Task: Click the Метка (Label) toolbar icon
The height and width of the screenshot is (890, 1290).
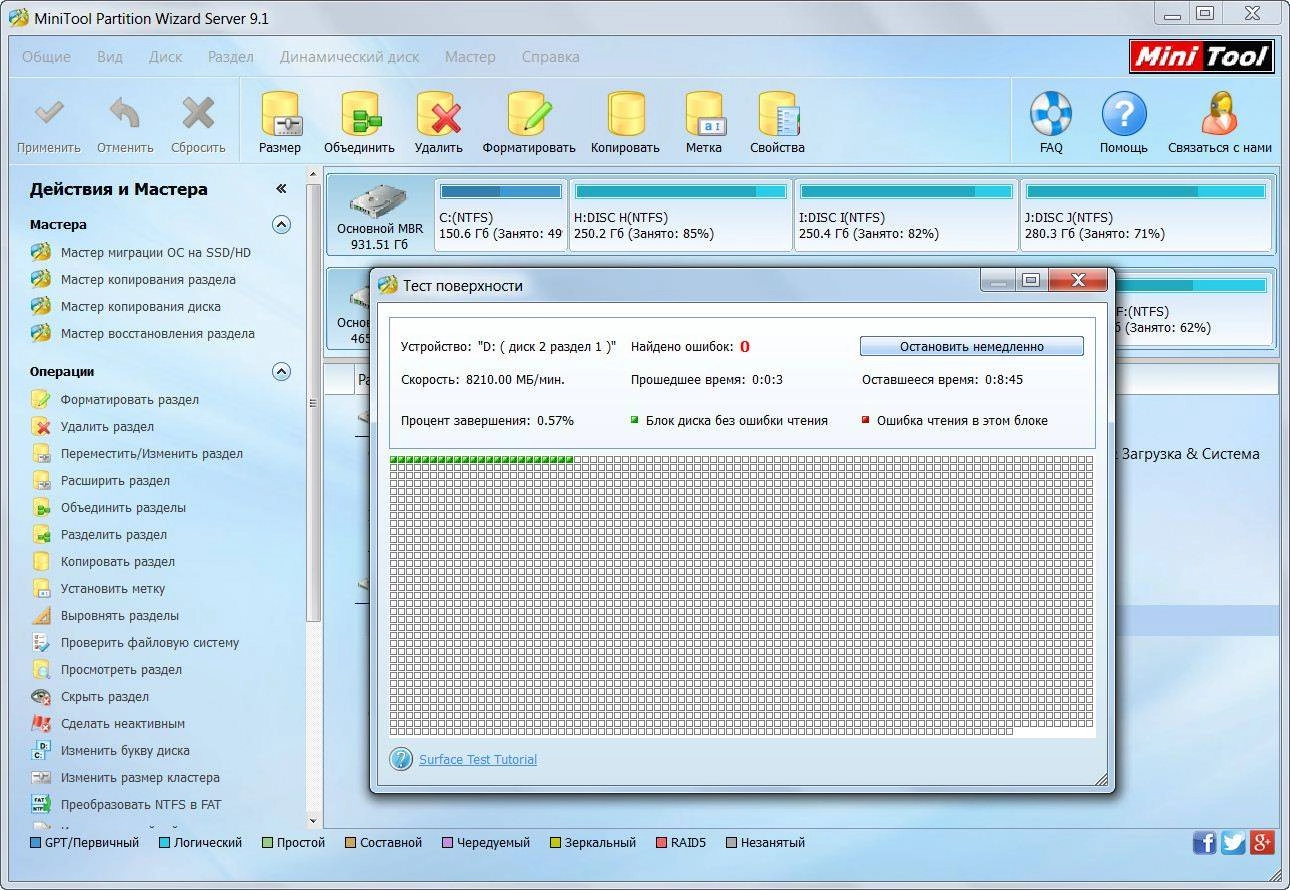Action: click(704, 114)
